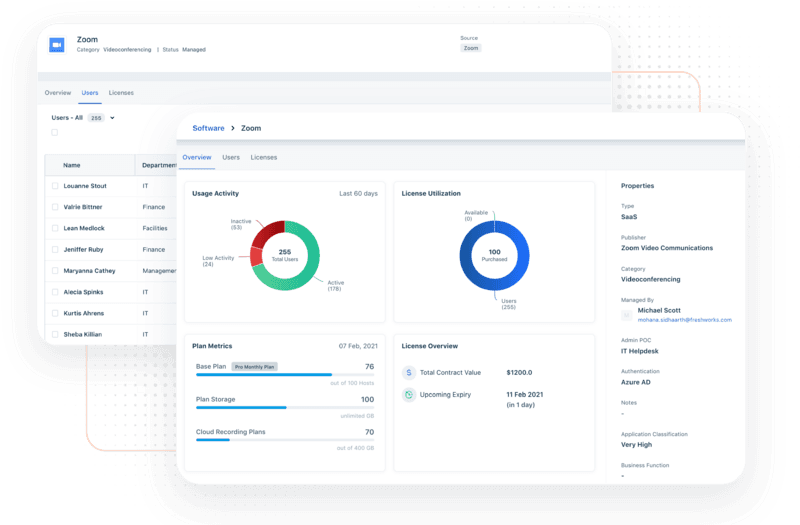Viewport: 800px width, 525px height.
Task: Click the Zoom Video Communications publisher value
Action: 667,248
